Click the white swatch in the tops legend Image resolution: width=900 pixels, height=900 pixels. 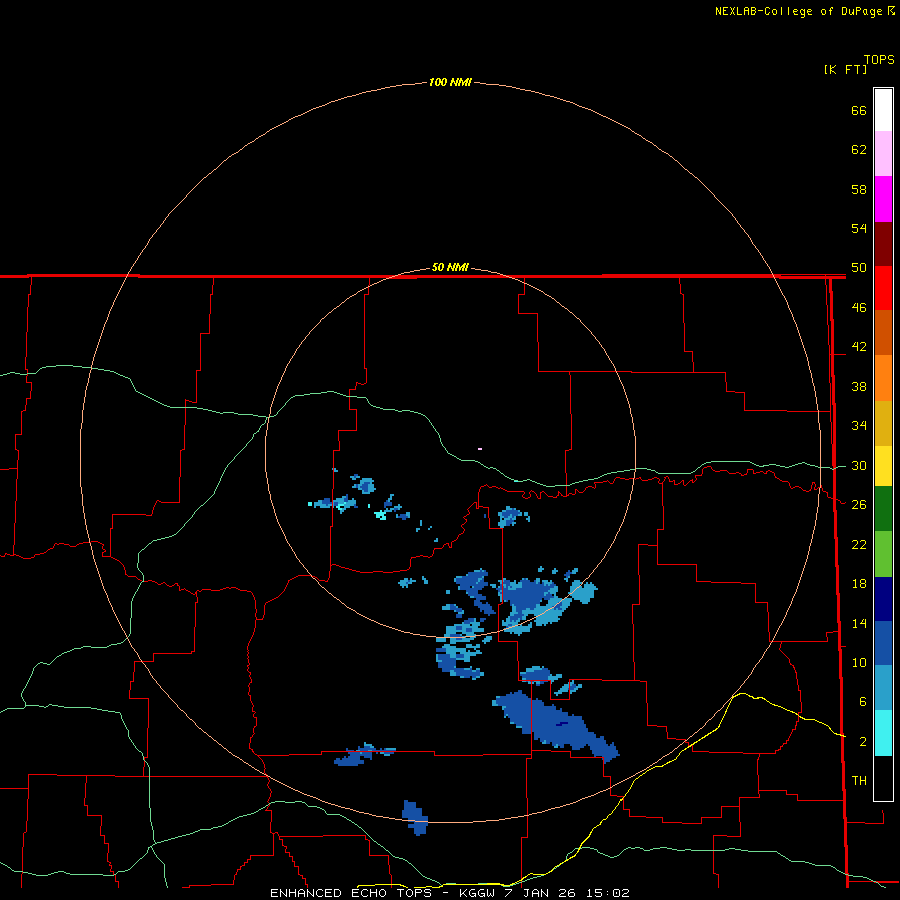click(883, 110)
